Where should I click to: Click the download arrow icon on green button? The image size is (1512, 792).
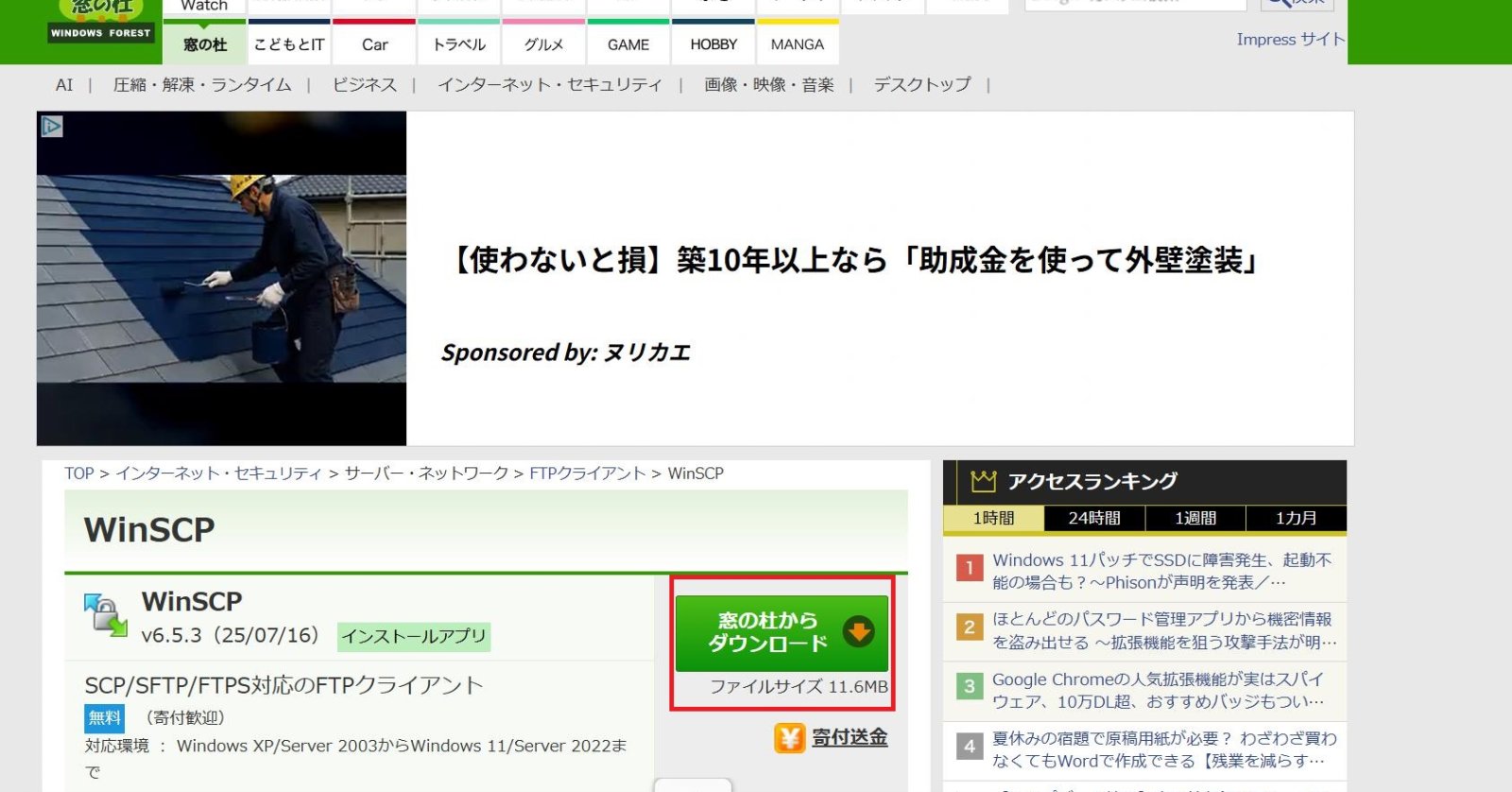click(859, 632)
